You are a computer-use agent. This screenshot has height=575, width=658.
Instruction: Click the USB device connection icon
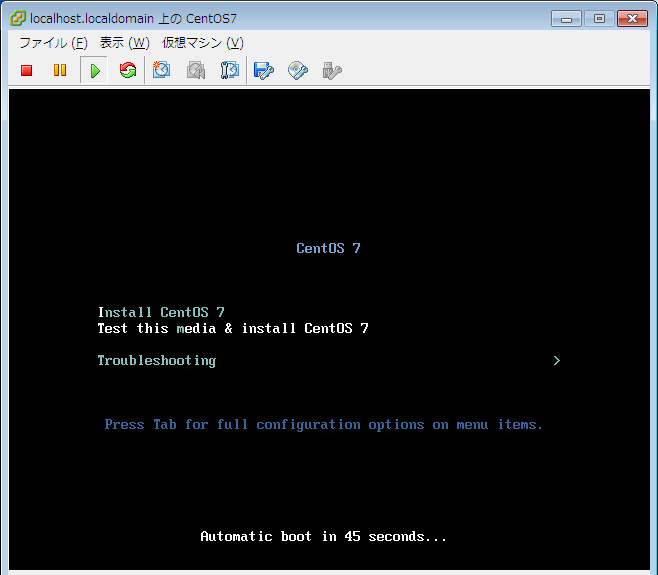[332, 71]
